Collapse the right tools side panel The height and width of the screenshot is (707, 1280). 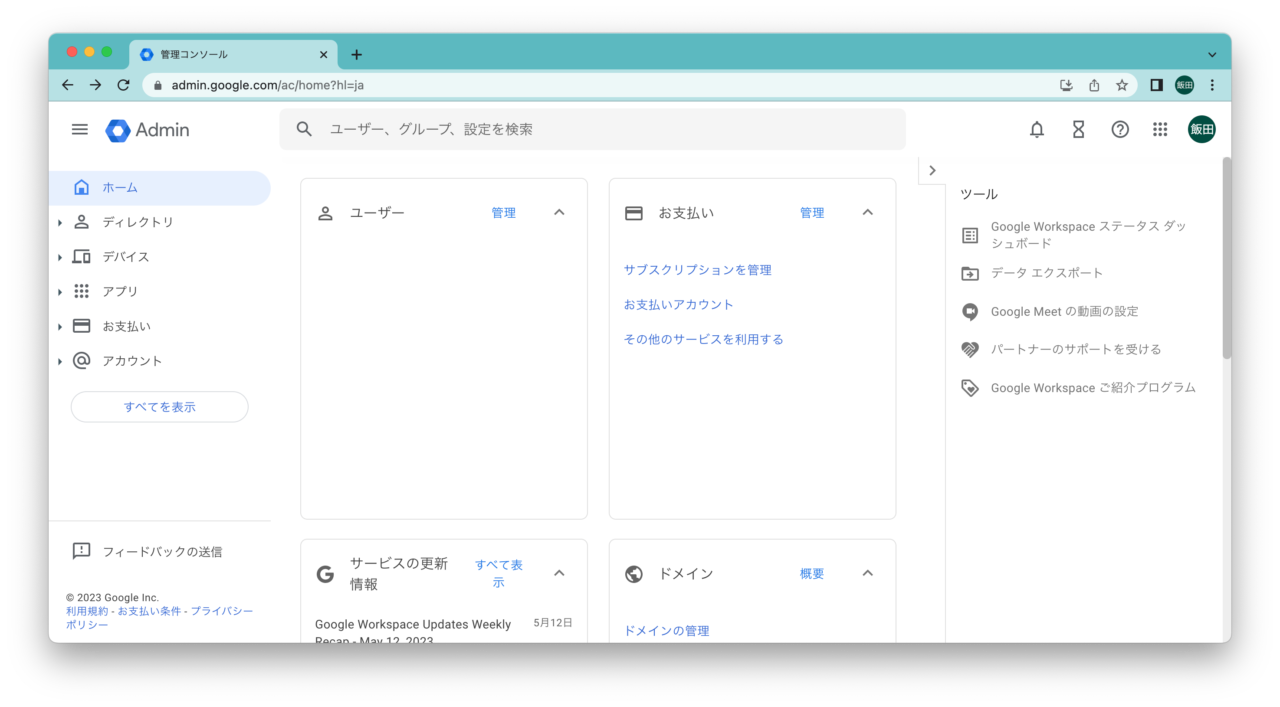coord(932,170)
